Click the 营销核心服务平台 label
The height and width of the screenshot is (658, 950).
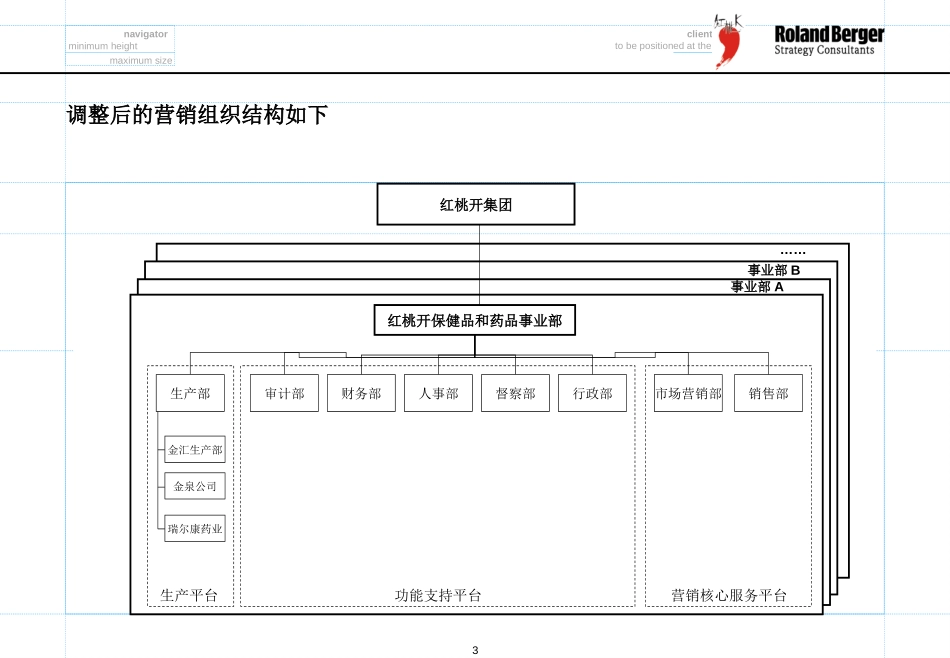click(x=728, y=595)
